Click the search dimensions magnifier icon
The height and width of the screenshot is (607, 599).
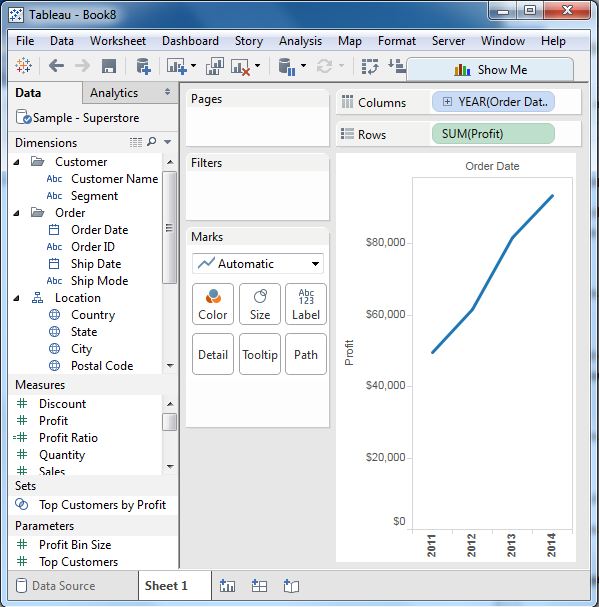(152, 142)
